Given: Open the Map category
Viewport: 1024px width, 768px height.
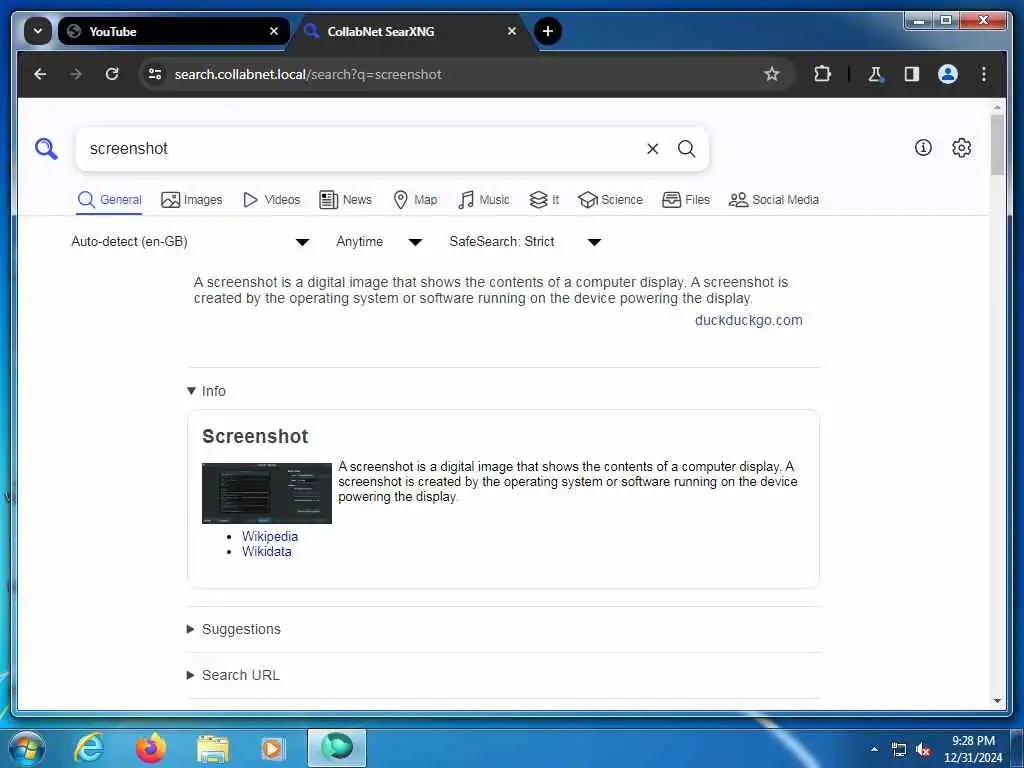Looking at the screenshot, I should (415, 200).
